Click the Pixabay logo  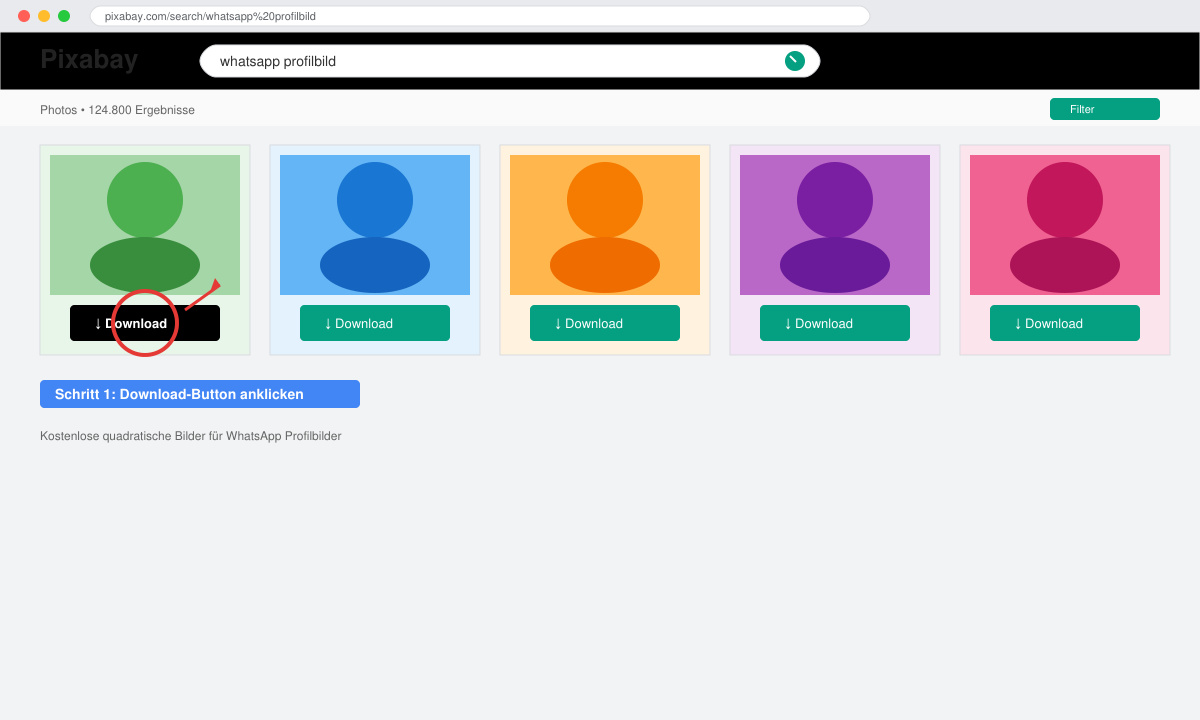tap(89, 60)
